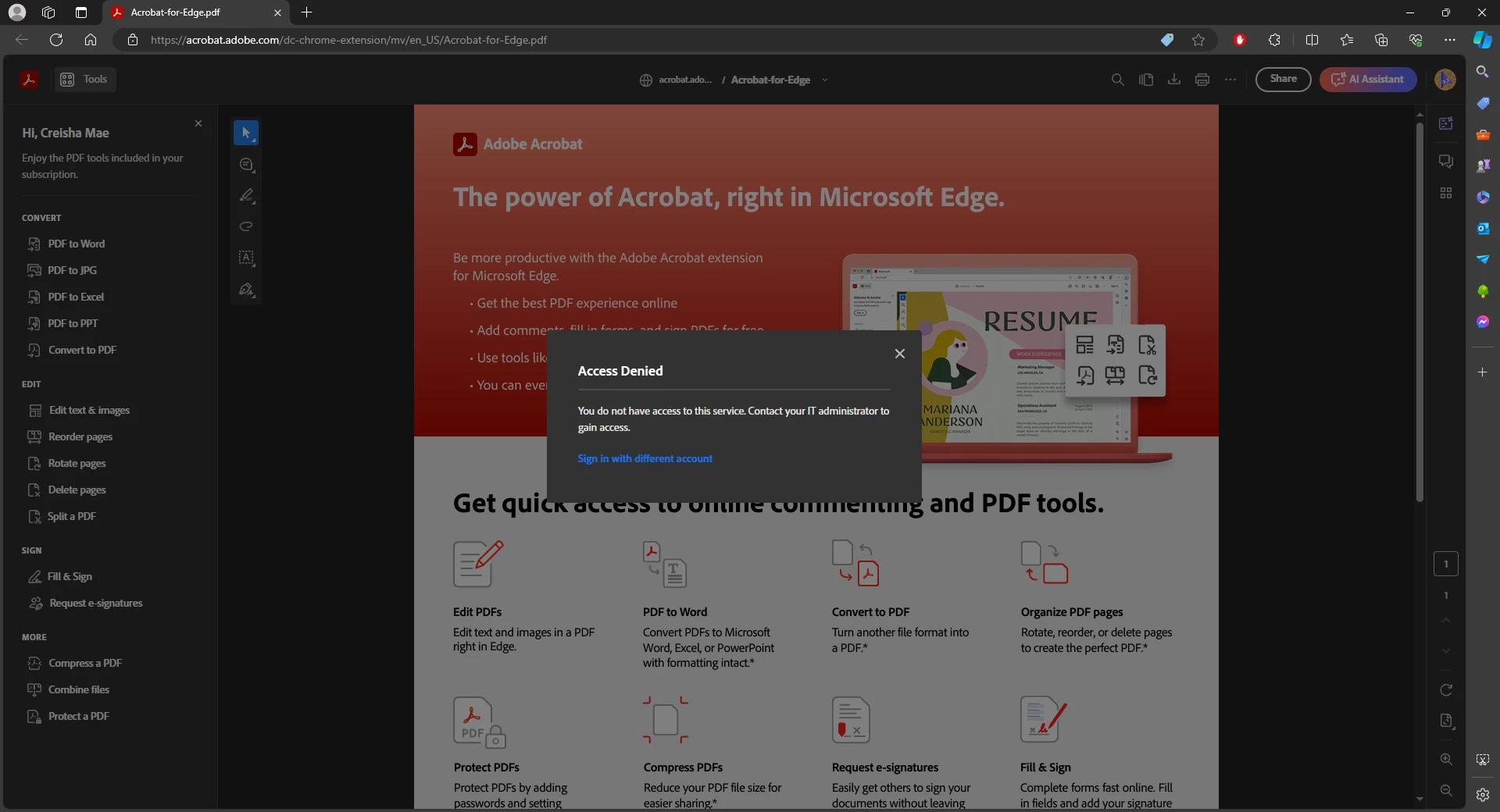The height and width of the screenshot is (812, 1500).
Task: Add a new app to Edge sidebar
Action: click(1483, 372)
